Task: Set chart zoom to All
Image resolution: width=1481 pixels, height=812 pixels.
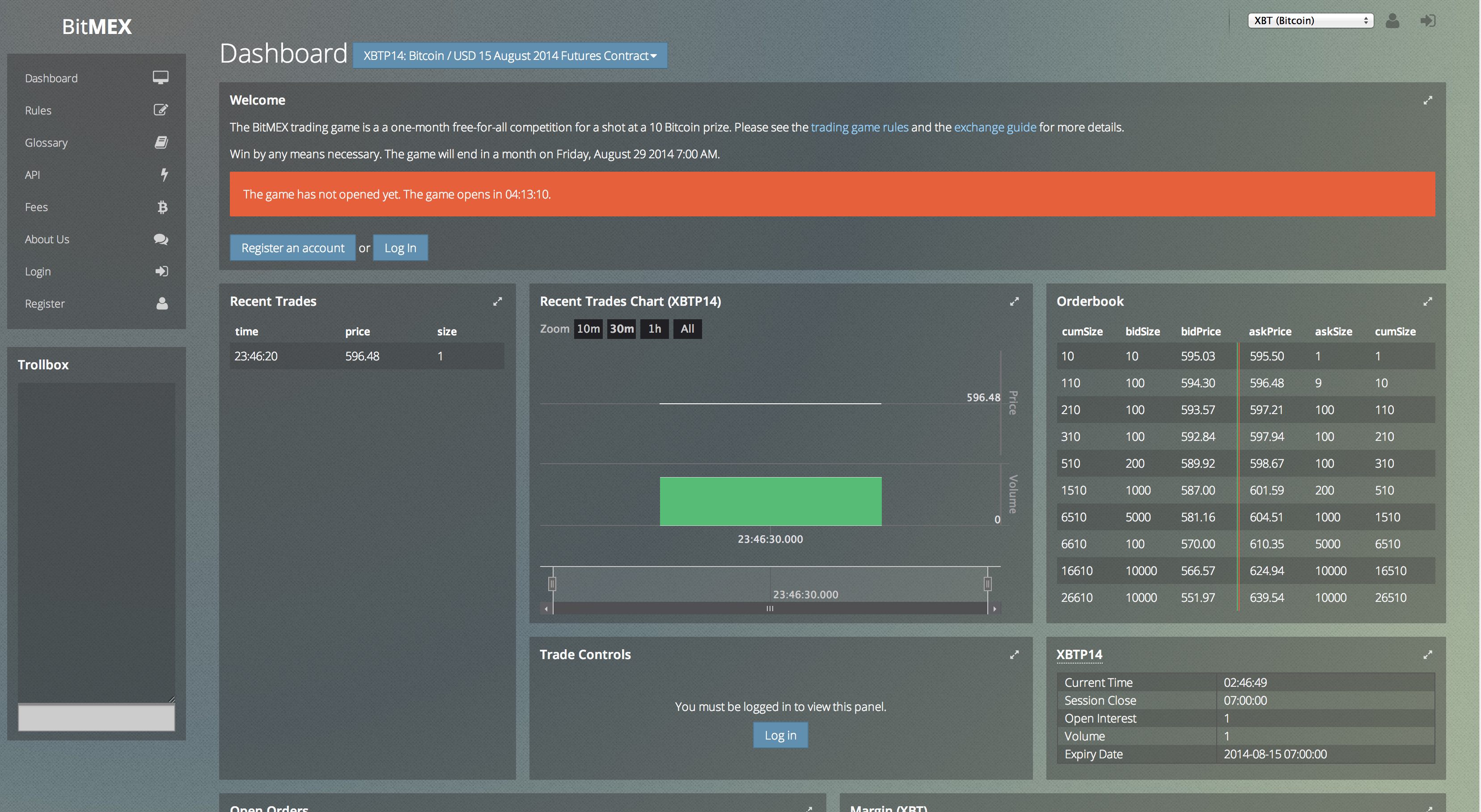Action: [x=687, y=329]
